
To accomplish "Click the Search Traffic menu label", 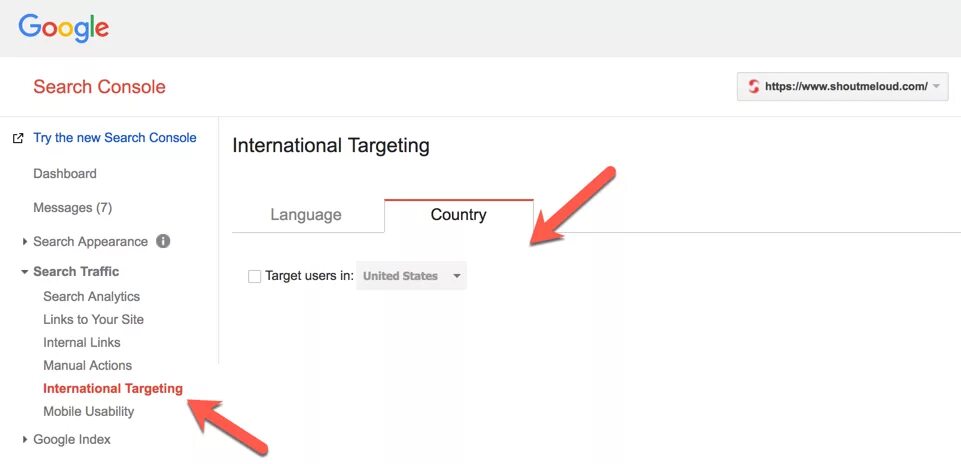I will [x=76, y=272].
